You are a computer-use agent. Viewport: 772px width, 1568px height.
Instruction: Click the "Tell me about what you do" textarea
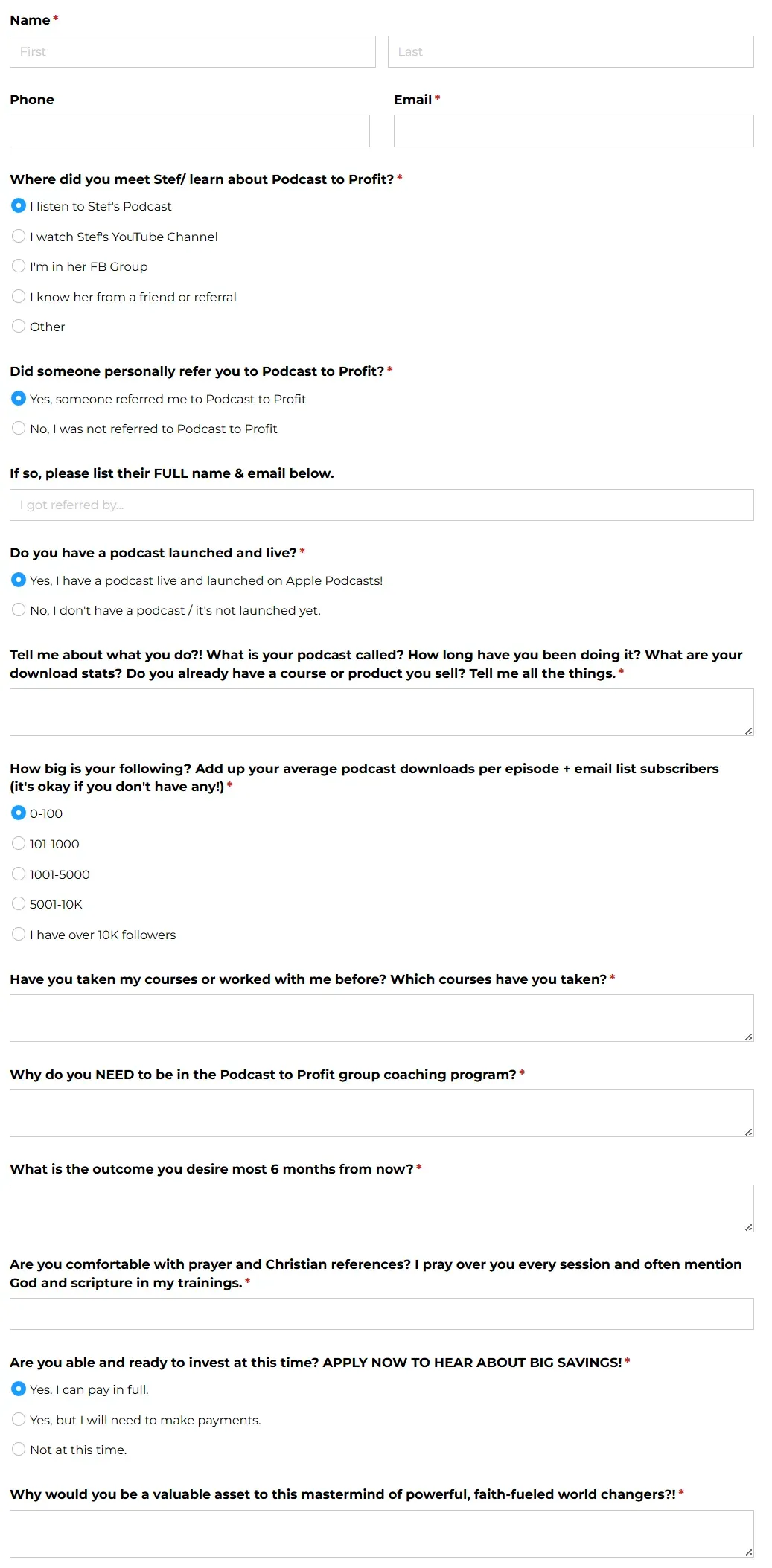(381, 712)
